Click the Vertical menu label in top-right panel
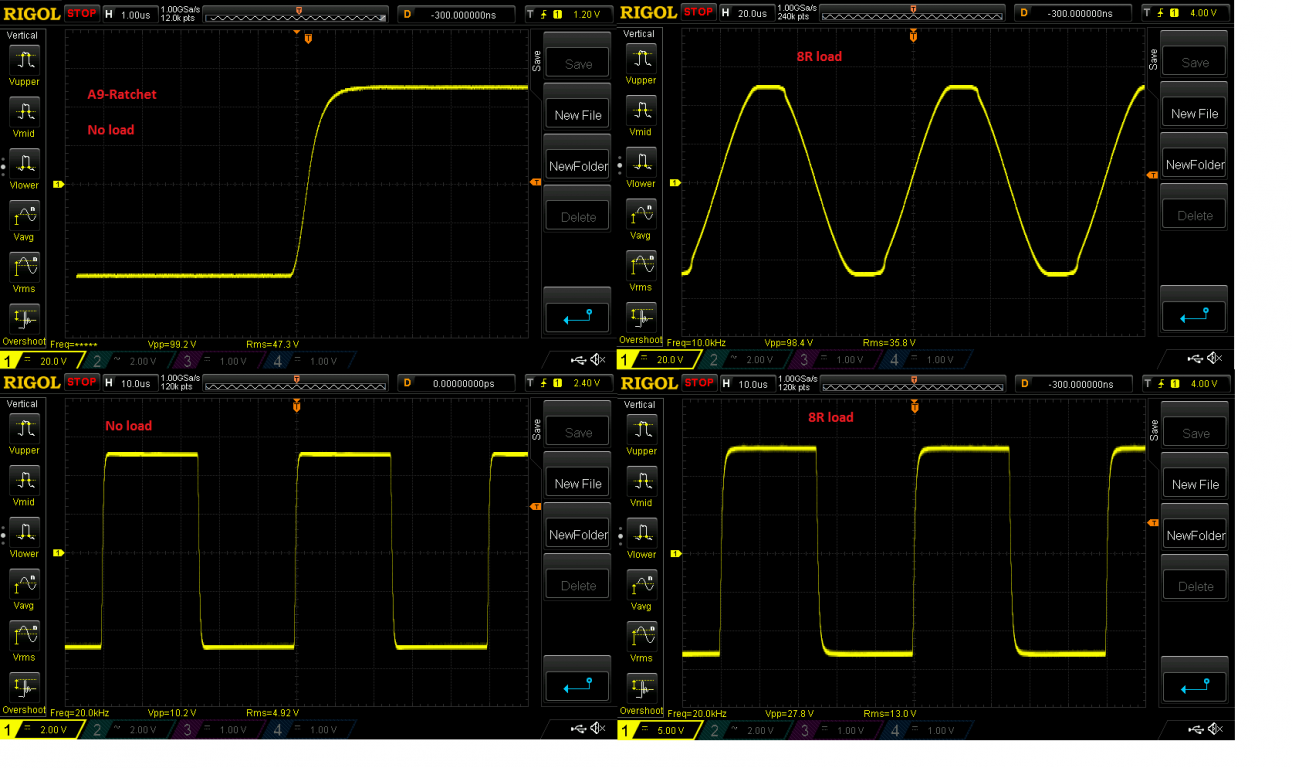This screenshot has width=1292, height=768. 639,34
